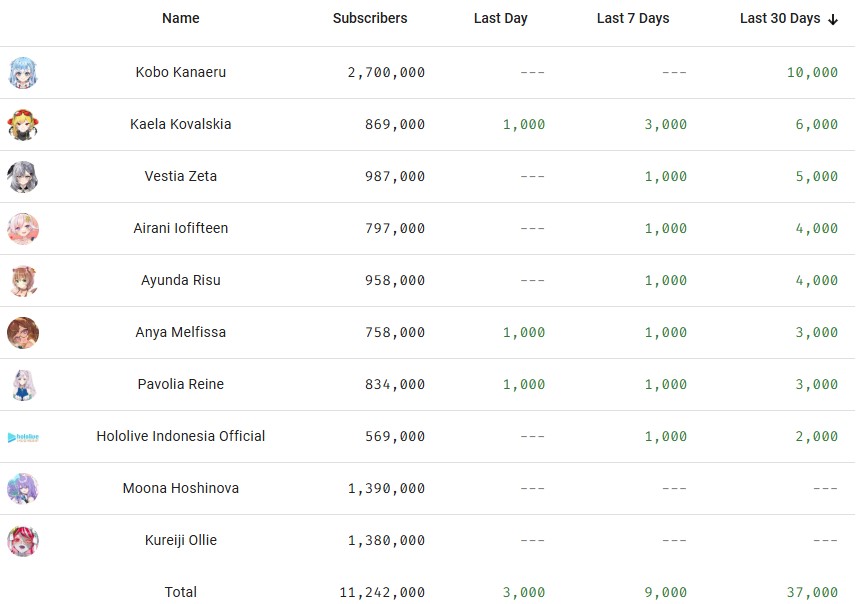Open the Moona Hoshinova channel link
Viewport: 857px width, 604px height.
pyautogui.click(x=180, y=488)
